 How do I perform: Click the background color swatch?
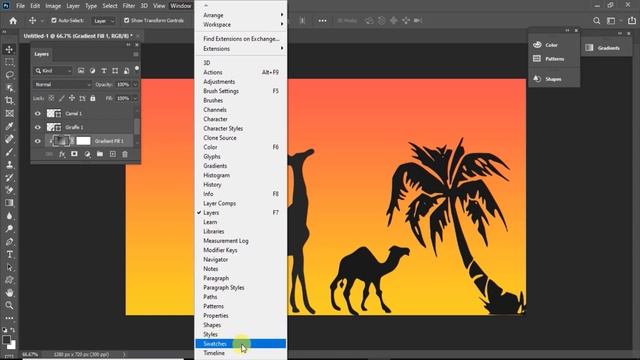(x=12, y=345)
